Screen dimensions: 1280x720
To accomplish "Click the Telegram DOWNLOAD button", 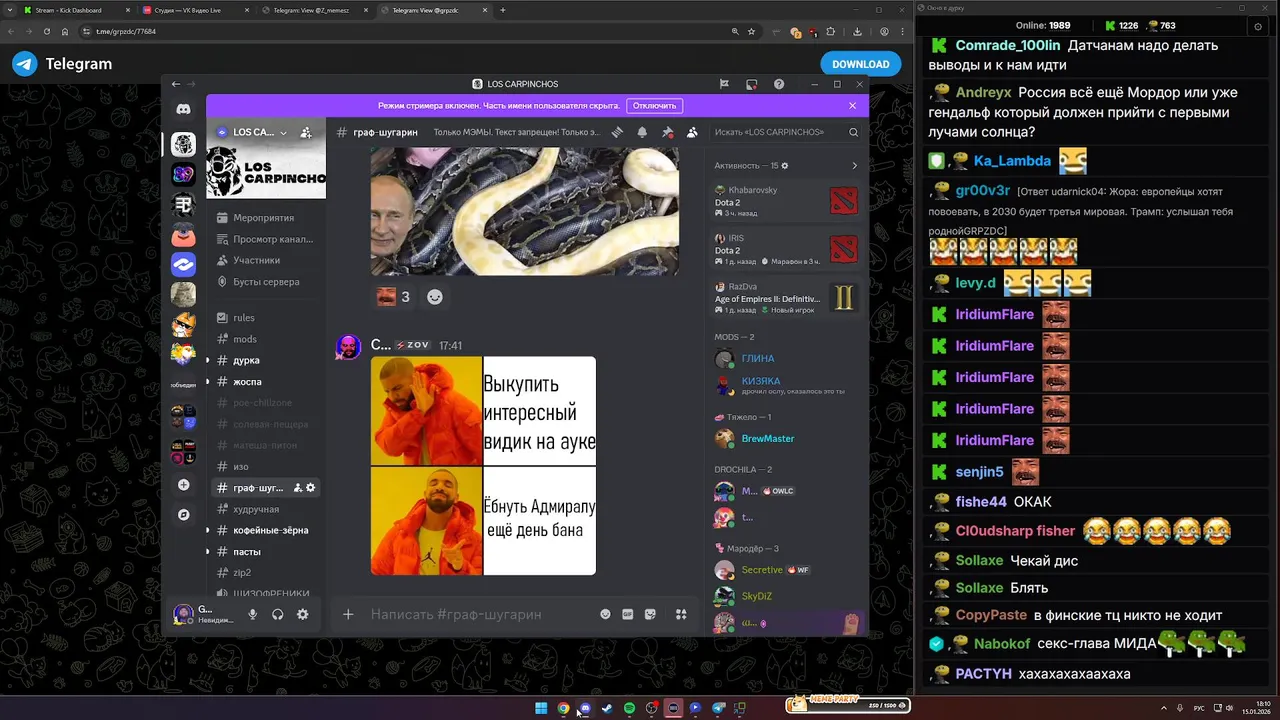I will pyautogui.click(x=861, y=64).
